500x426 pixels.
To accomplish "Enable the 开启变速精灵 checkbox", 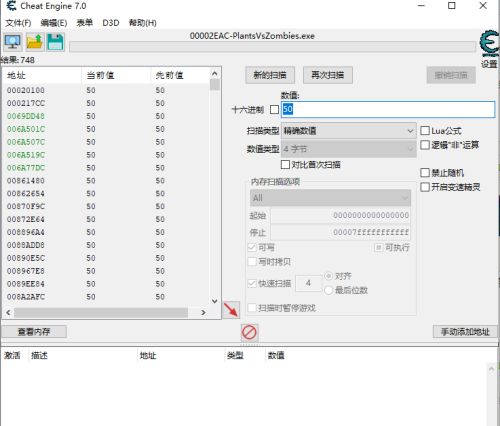I will point(425,187).
